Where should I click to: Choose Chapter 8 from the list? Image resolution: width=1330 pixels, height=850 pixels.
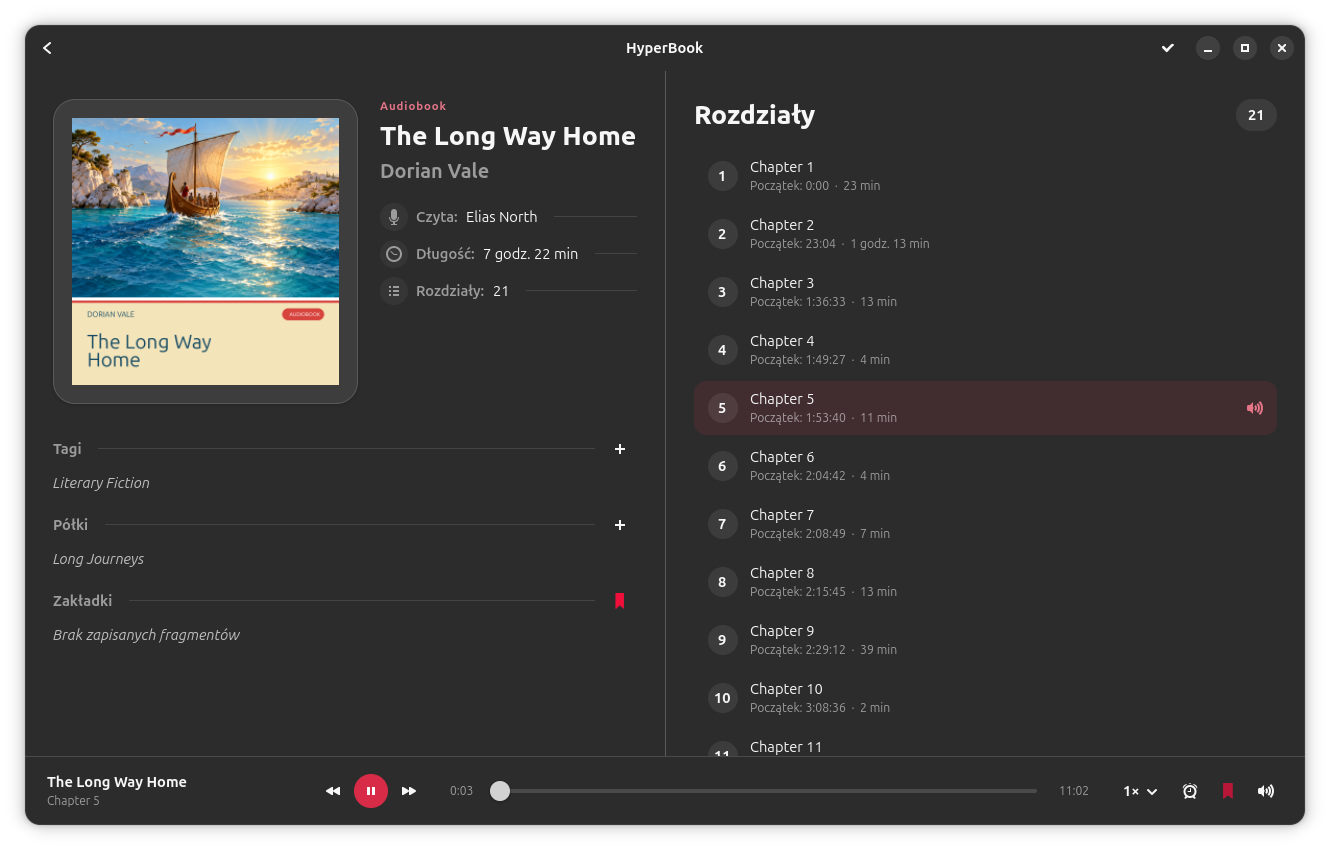(985, 582)
